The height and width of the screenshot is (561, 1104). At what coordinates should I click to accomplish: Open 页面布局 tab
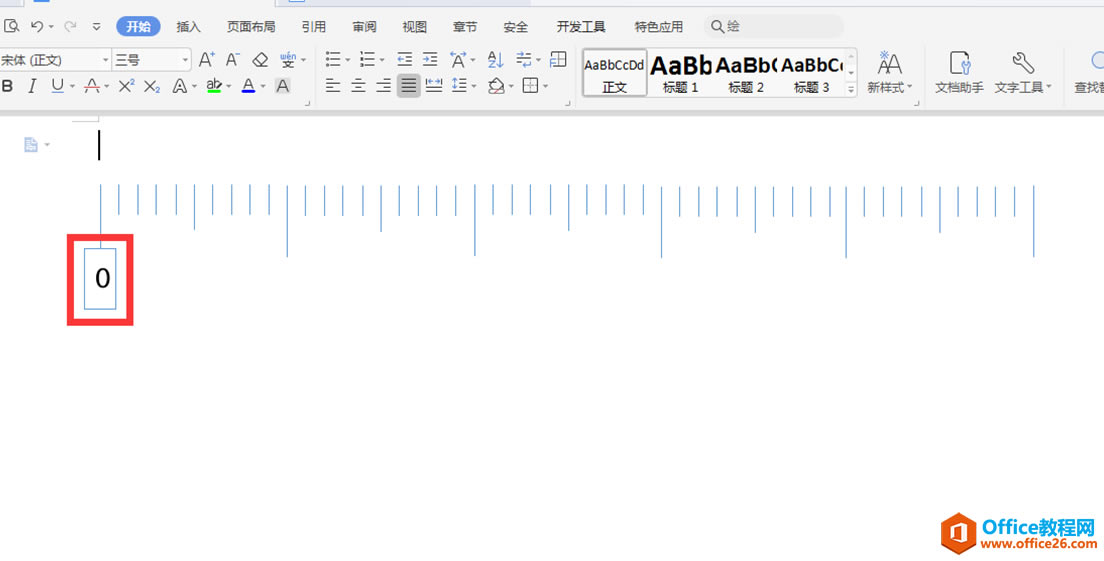click(x=251, y=27)
